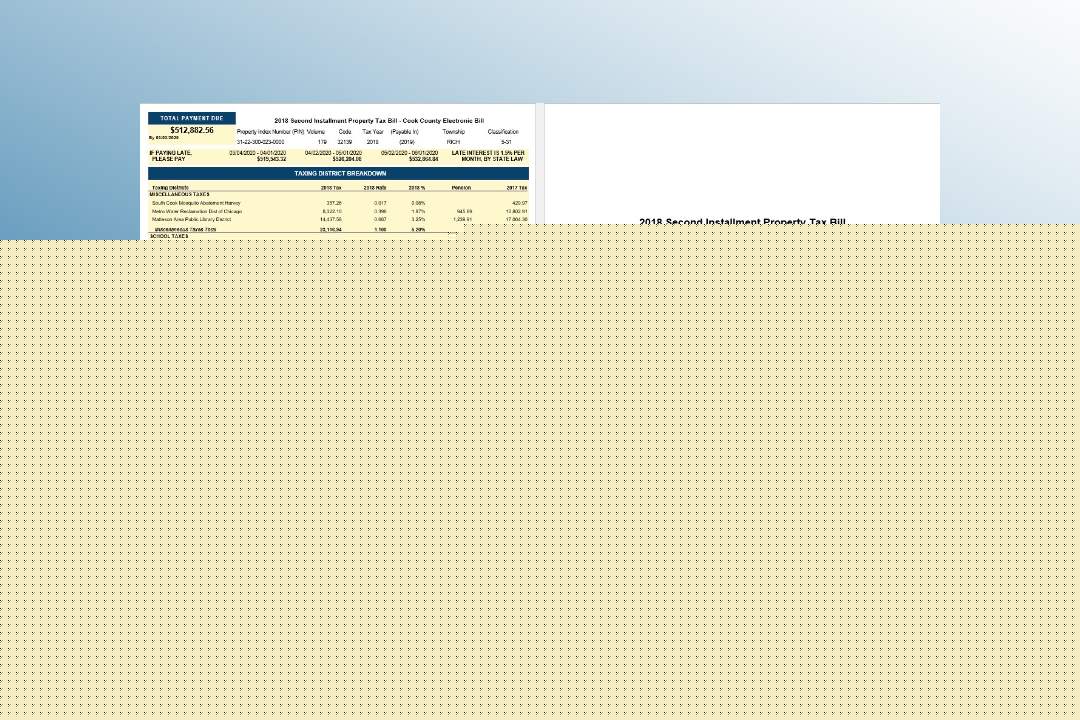Image resolution: width=1080 pixels, height=720 pixels.
Task: Click the Total Payment Due header
Action: [192, 118]
